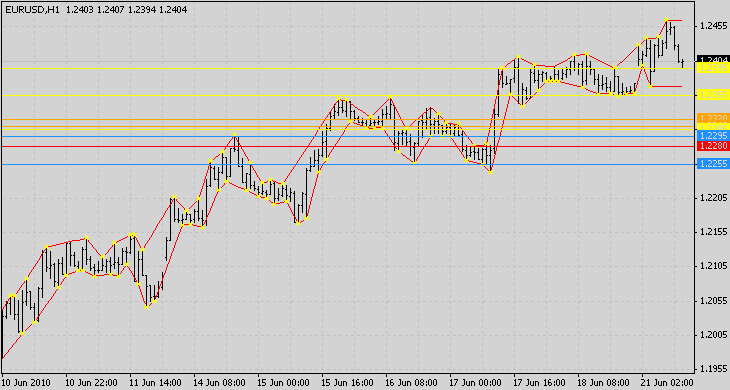Click the 15 Jun 00:00 time label

tap(283, 383)
